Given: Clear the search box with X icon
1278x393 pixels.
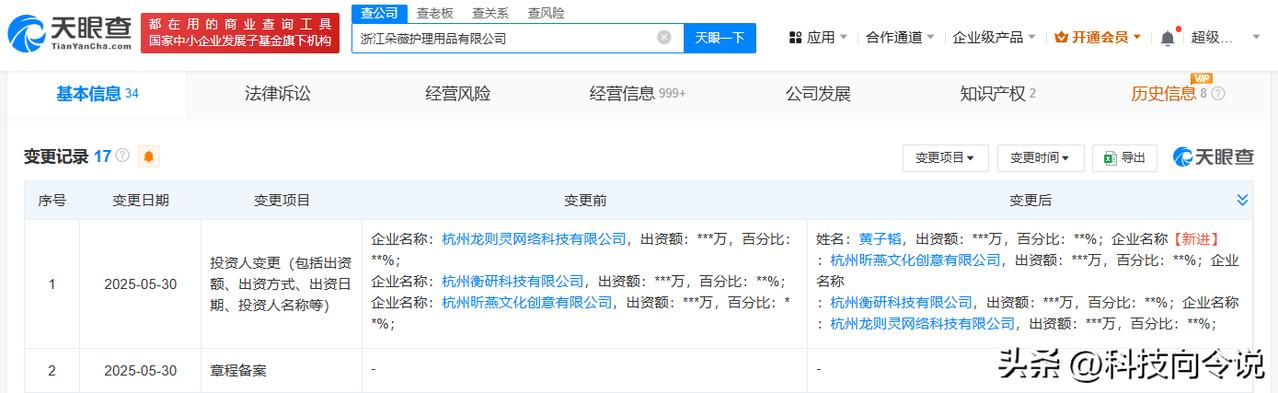Looking at the screenshot, I should [x=664, y=38].
